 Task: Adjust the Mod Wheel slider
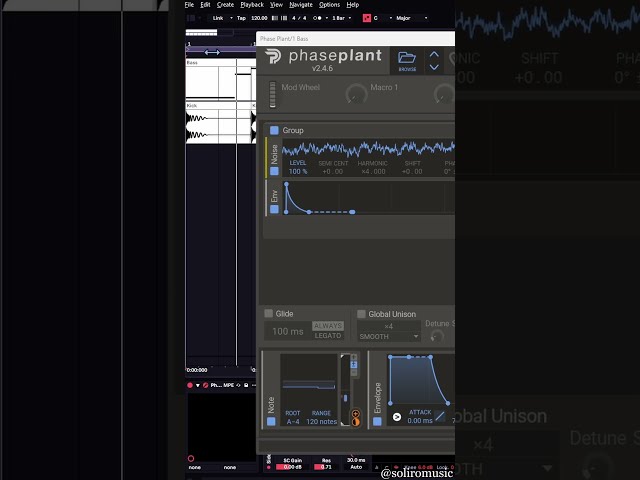pyautogui.click(x=273, y=94)
